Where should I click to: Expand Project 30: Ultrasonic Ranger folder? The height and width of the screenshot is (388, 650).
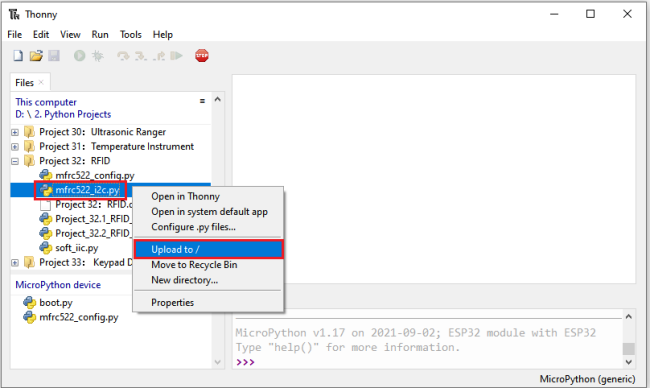[15, 133]
